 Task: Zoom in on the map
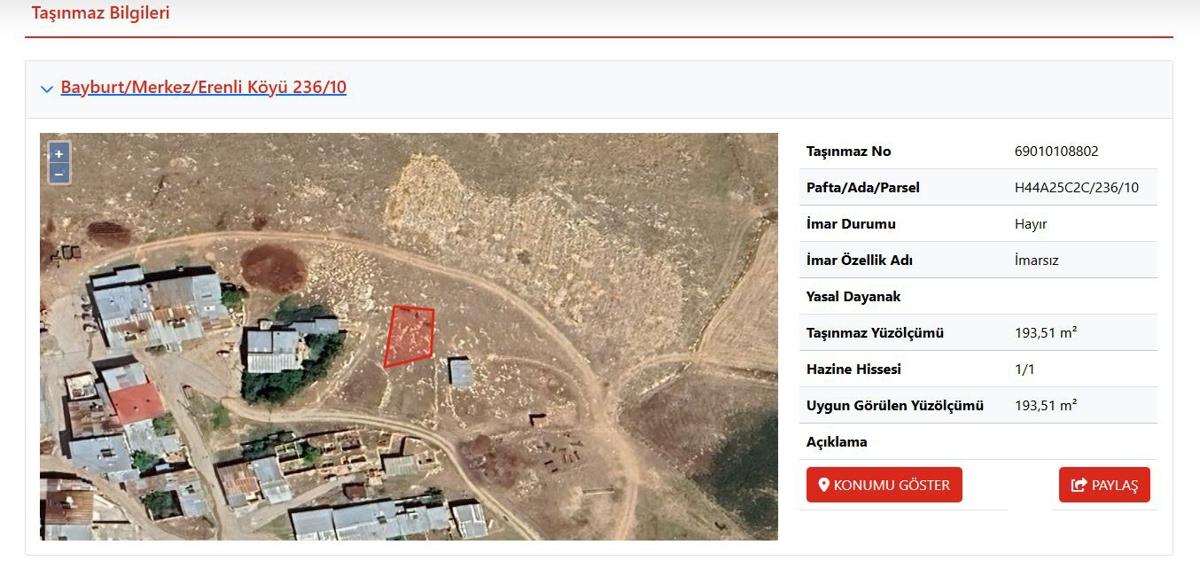59,154
